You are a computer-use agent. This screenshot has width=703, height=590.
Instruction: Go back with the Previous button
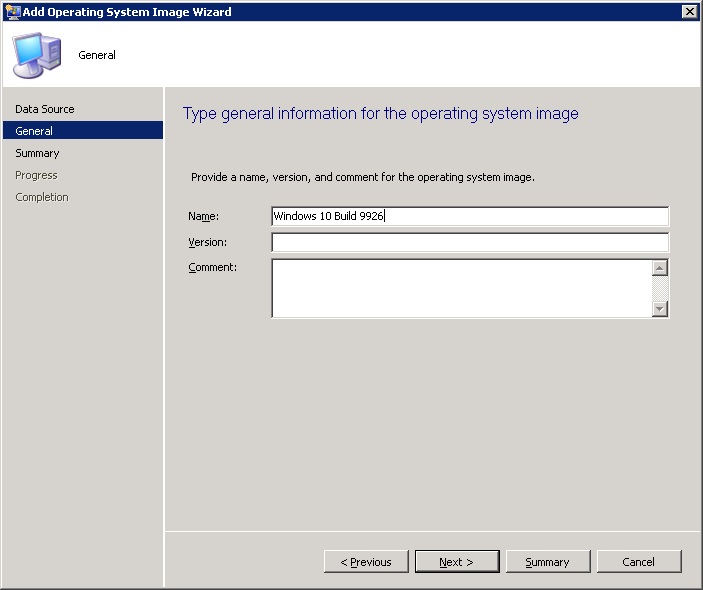[366, 562]
